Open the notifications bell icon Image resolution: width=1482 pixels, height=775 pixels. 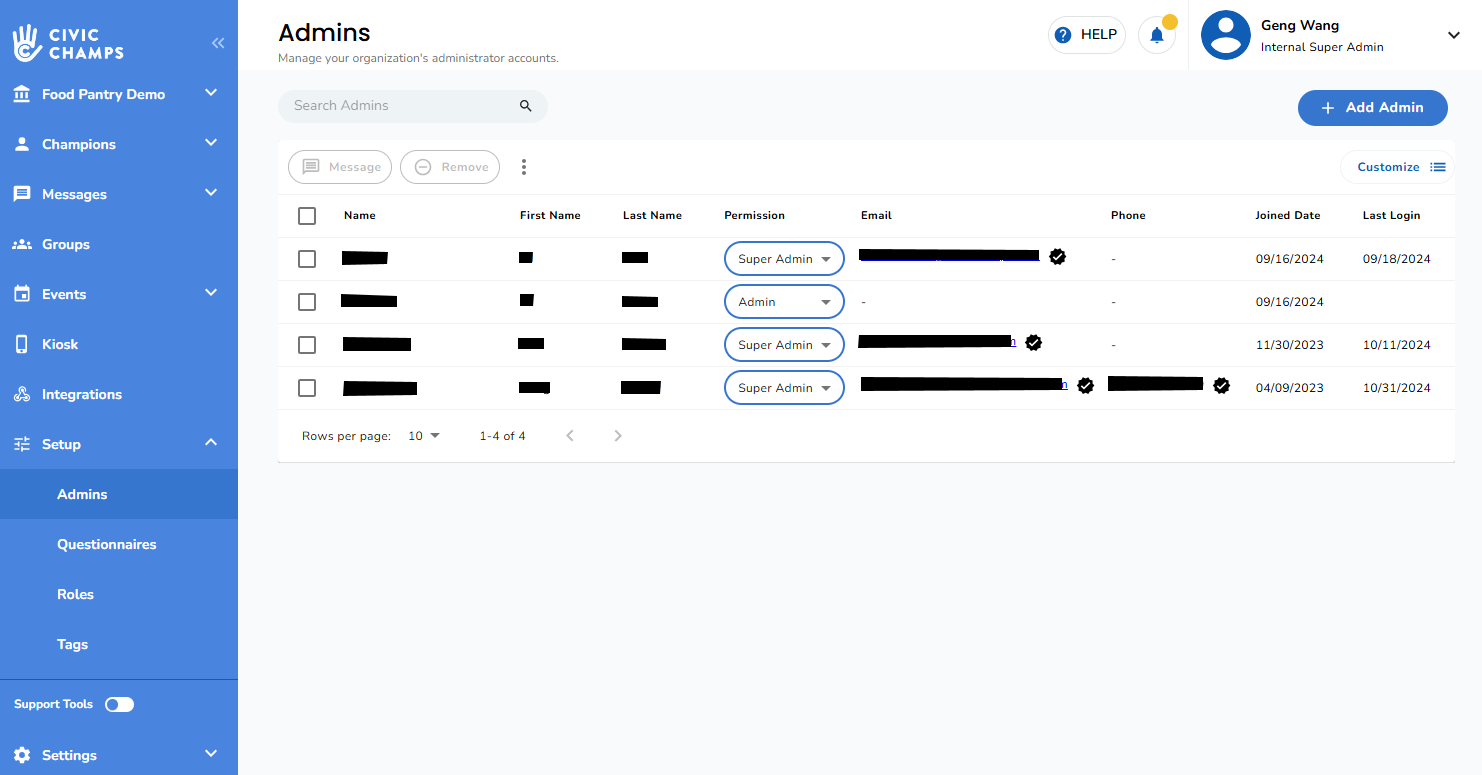(1157, 33)
